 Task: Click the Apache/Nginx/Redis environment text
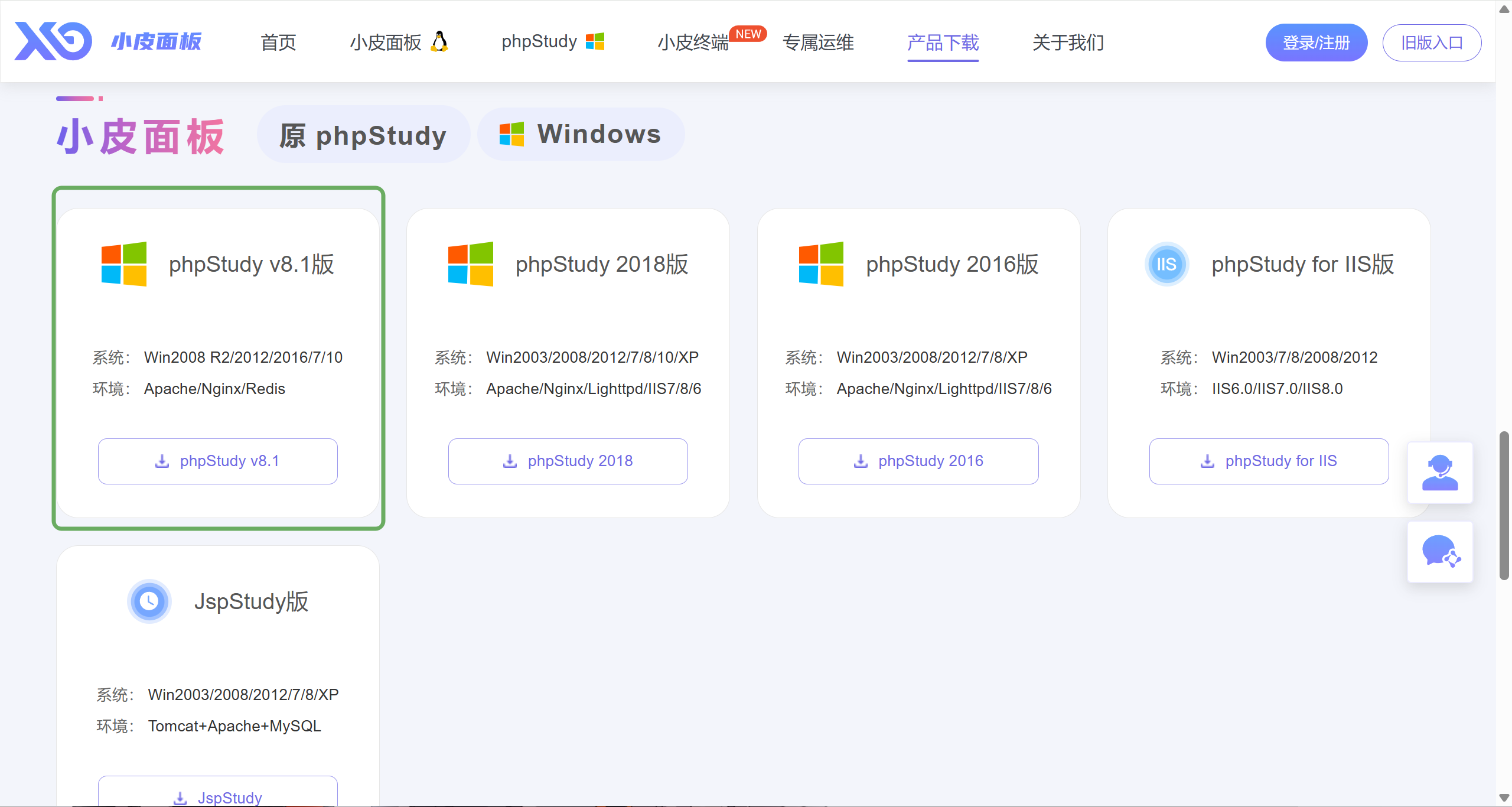[214, 389]
